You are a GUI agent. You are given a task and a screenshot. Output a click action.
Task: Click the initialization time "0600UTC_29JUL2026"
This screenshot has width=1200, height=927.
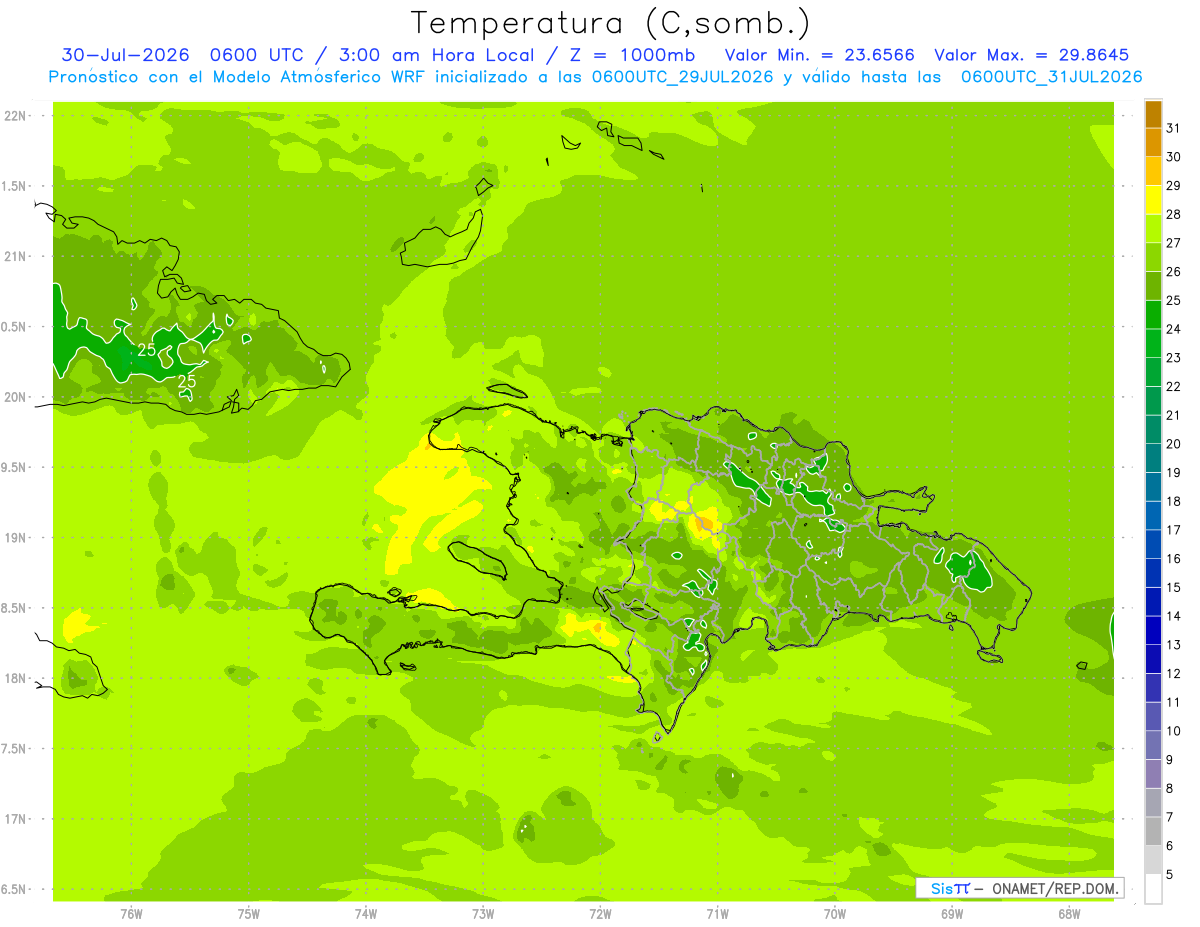click(682, 77)
